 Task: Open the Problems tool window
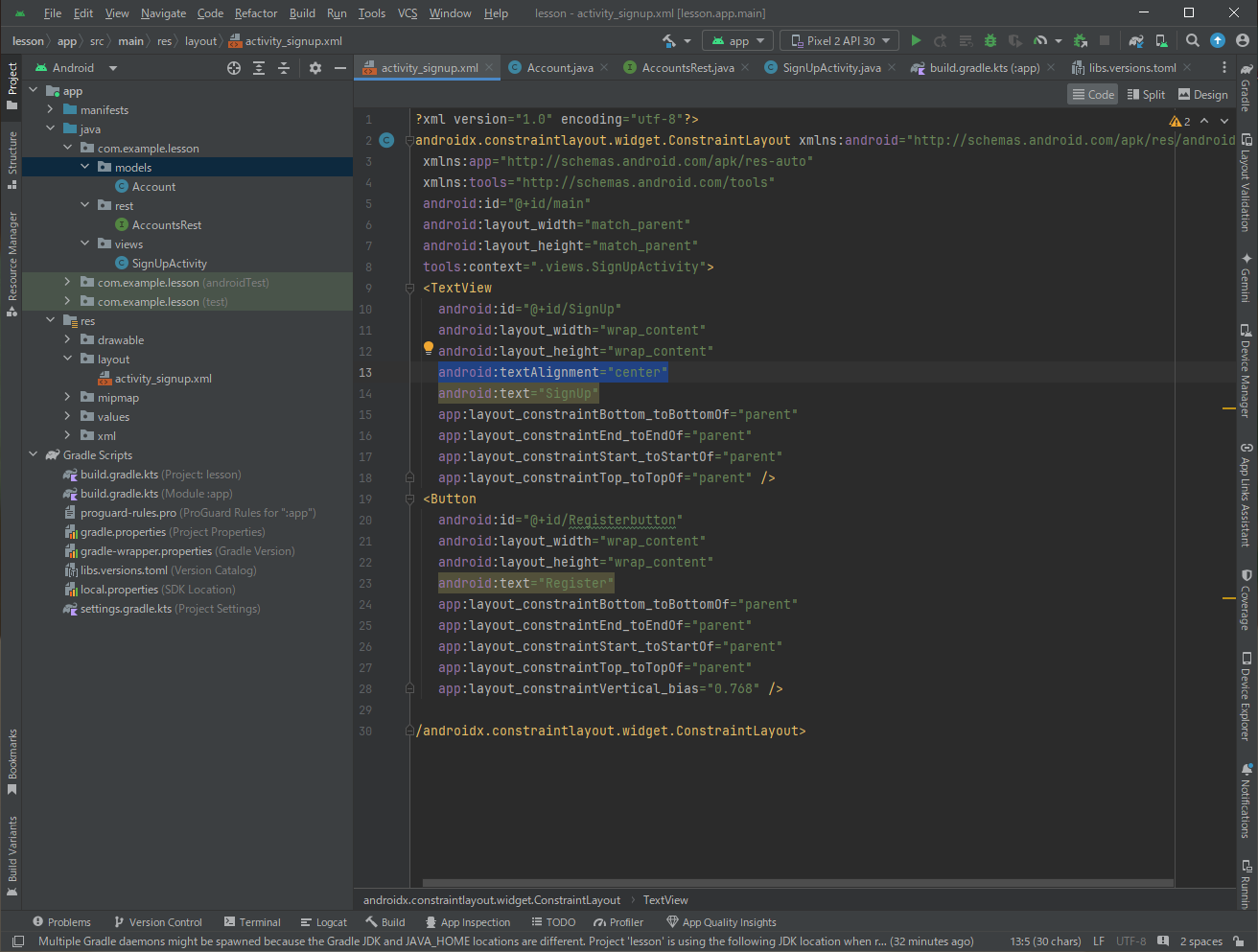point(61,922)
